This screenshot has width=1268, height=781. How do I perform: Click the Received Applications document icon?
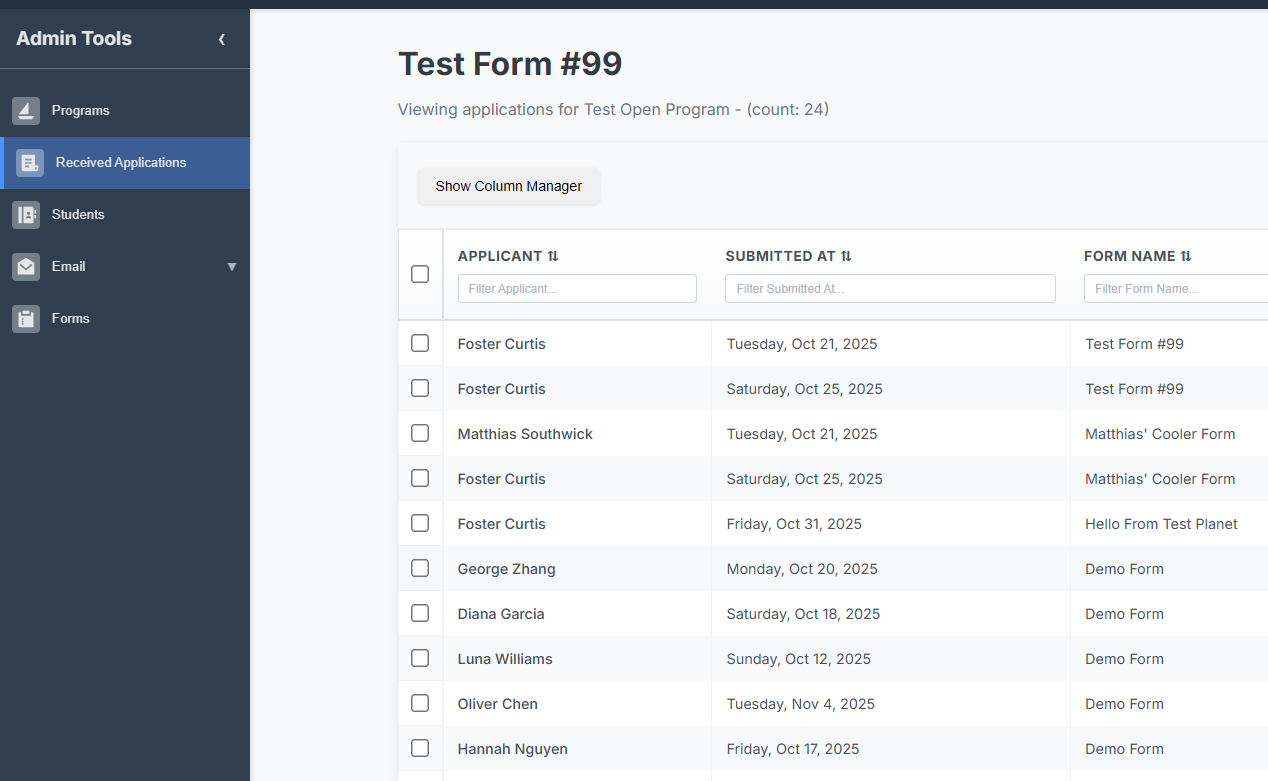pos(29,162)
